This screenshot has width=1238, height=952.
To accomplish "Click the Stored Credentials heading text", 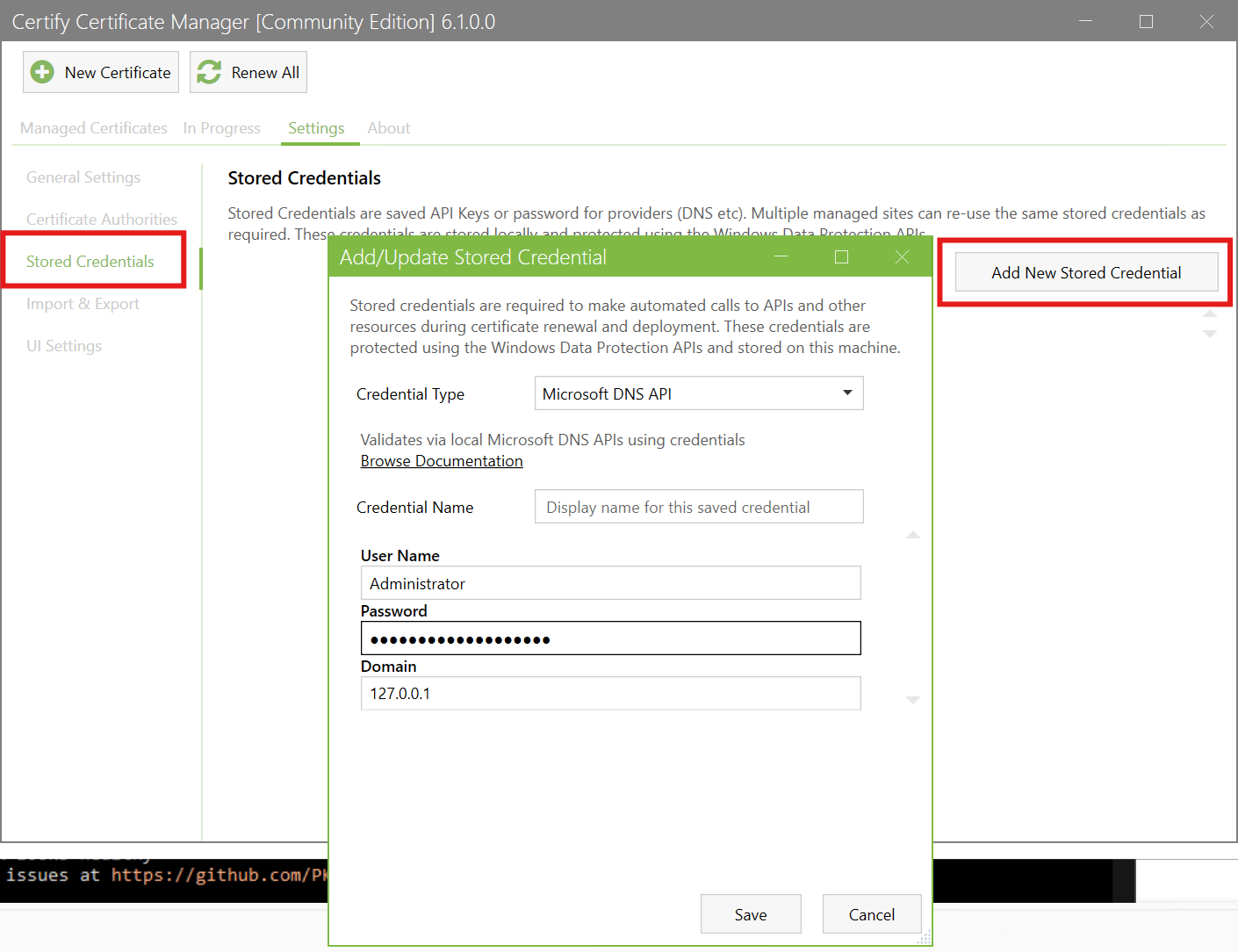I will (304, 178).
